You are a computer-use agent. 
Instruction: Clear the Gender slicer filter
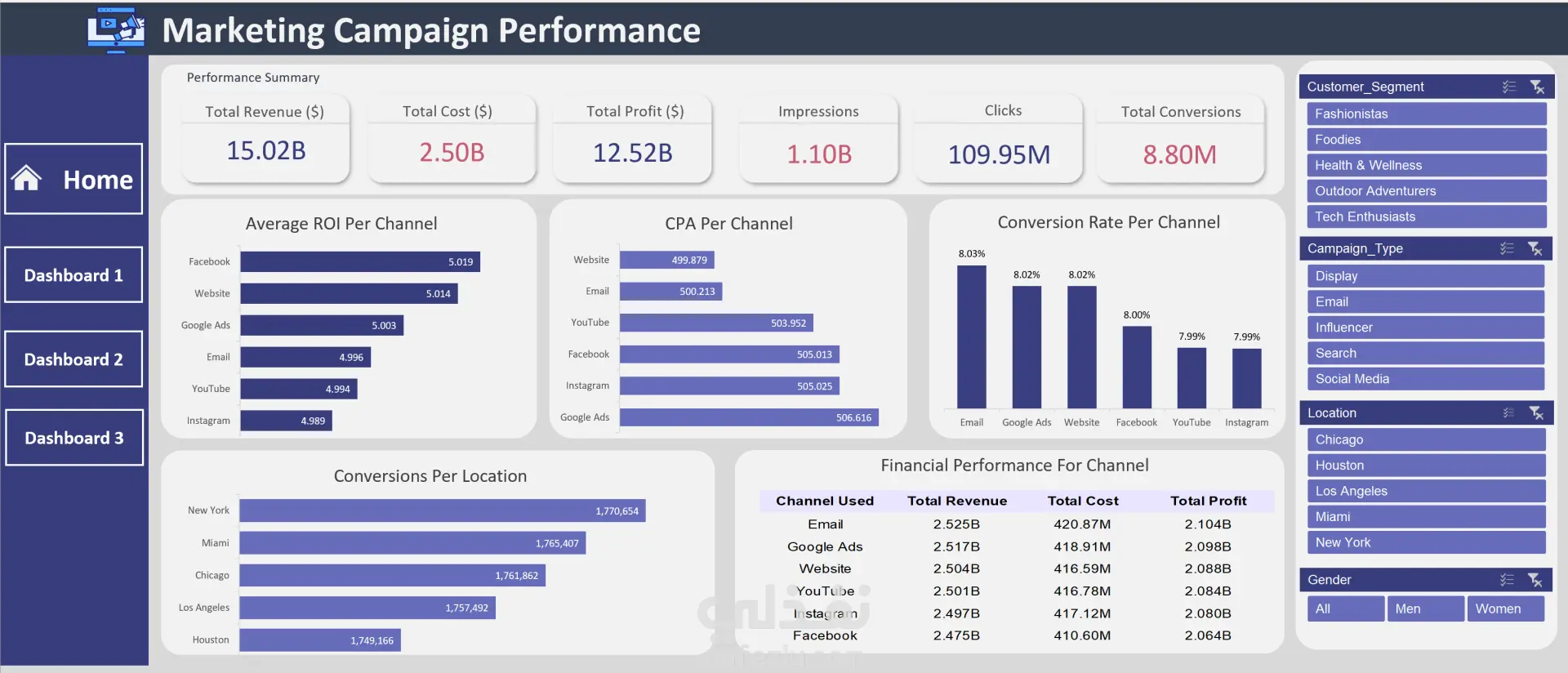pyautogui.click(x=1535, y=580)
